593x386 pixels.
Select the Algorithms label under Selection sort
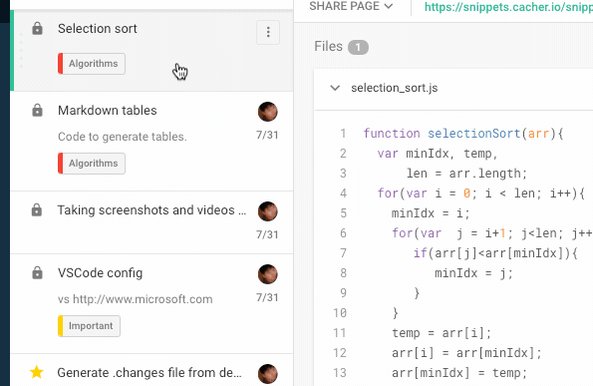[x=92, y=64]
